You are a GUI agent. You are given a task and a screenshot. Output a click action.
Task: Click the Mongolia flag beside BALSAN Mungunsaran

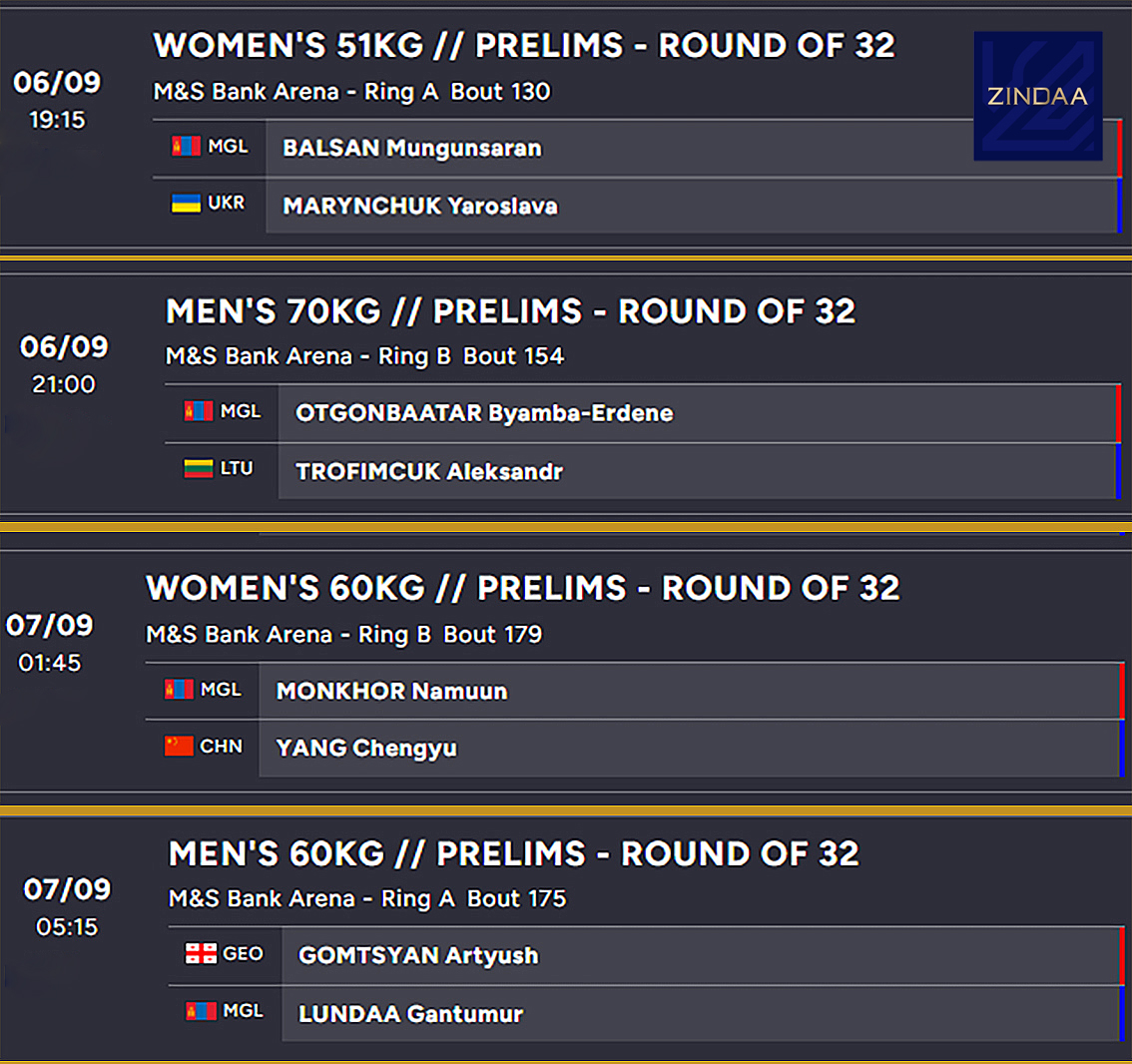[187, 147]
